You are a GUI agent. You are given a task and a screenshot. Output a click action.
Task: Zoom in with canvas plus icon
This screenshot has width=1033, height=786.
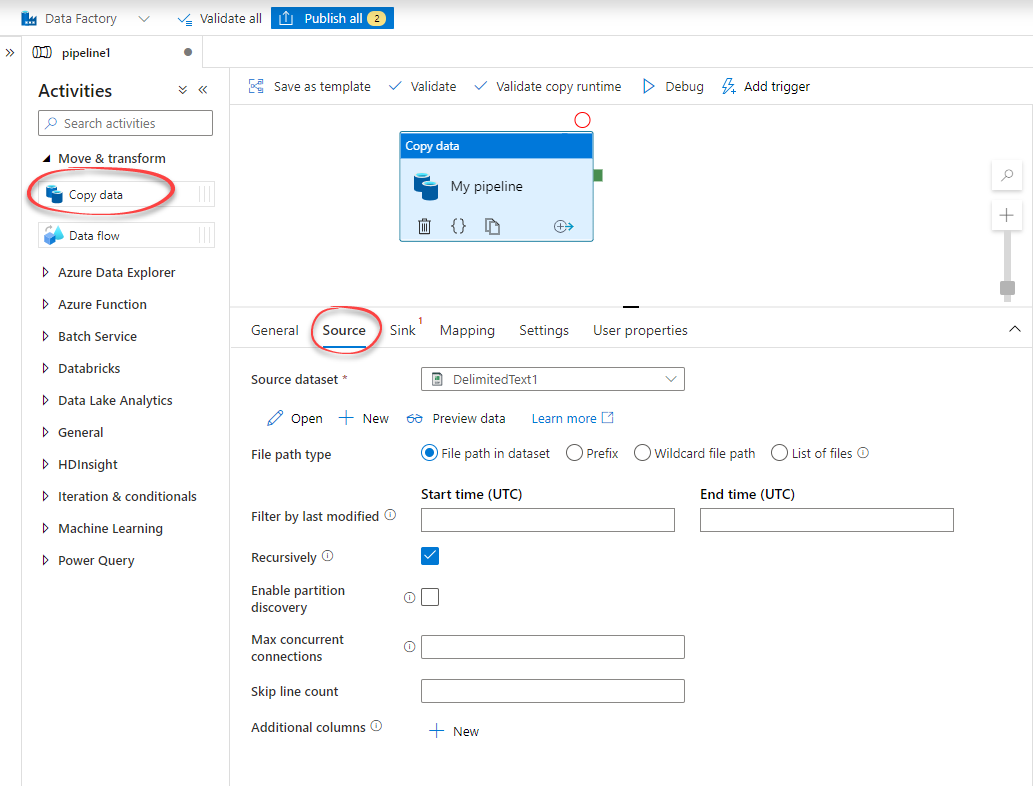click(1007, 215)
